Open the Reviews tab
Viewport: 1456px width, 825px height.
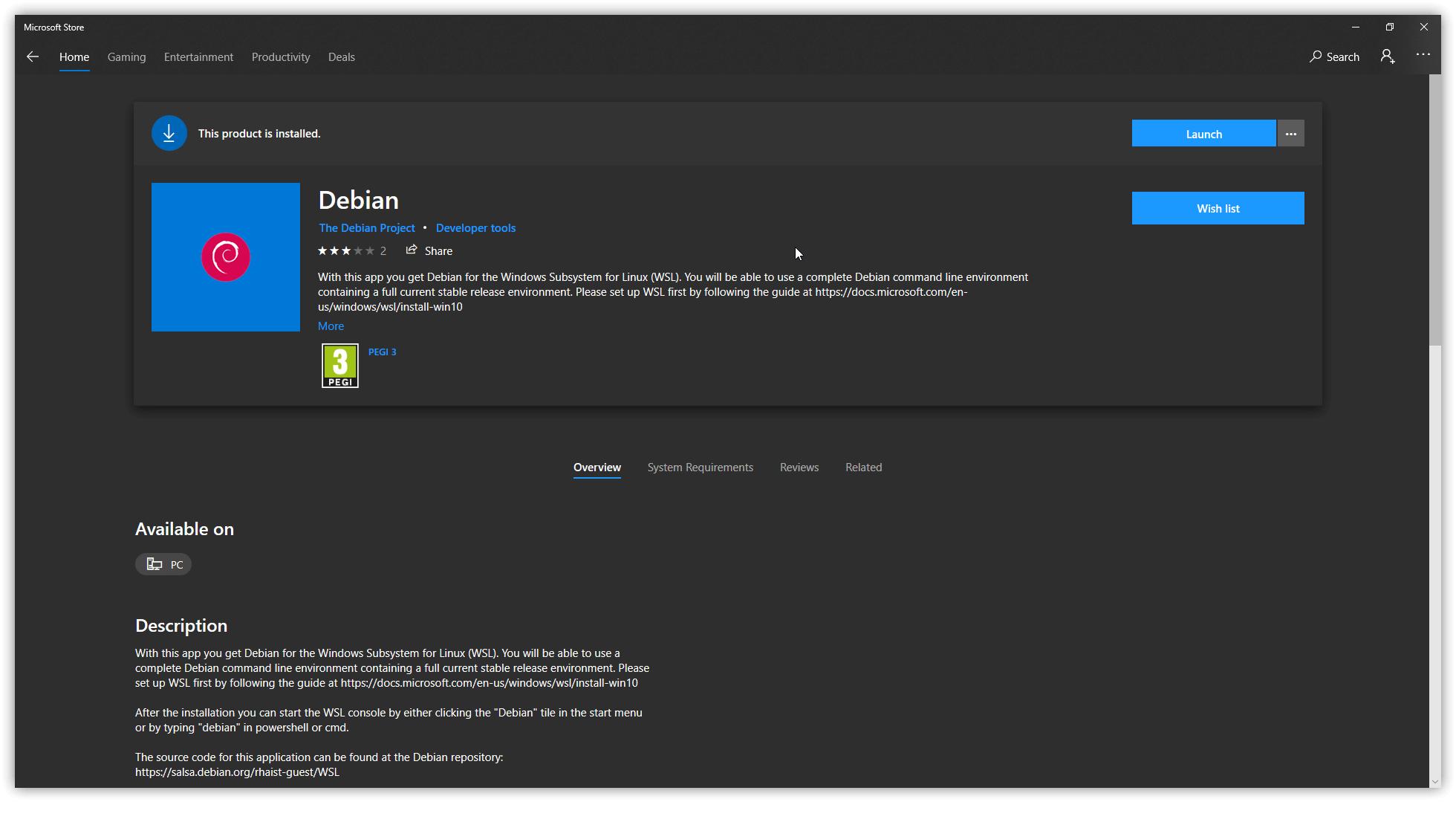click(799, 467)
